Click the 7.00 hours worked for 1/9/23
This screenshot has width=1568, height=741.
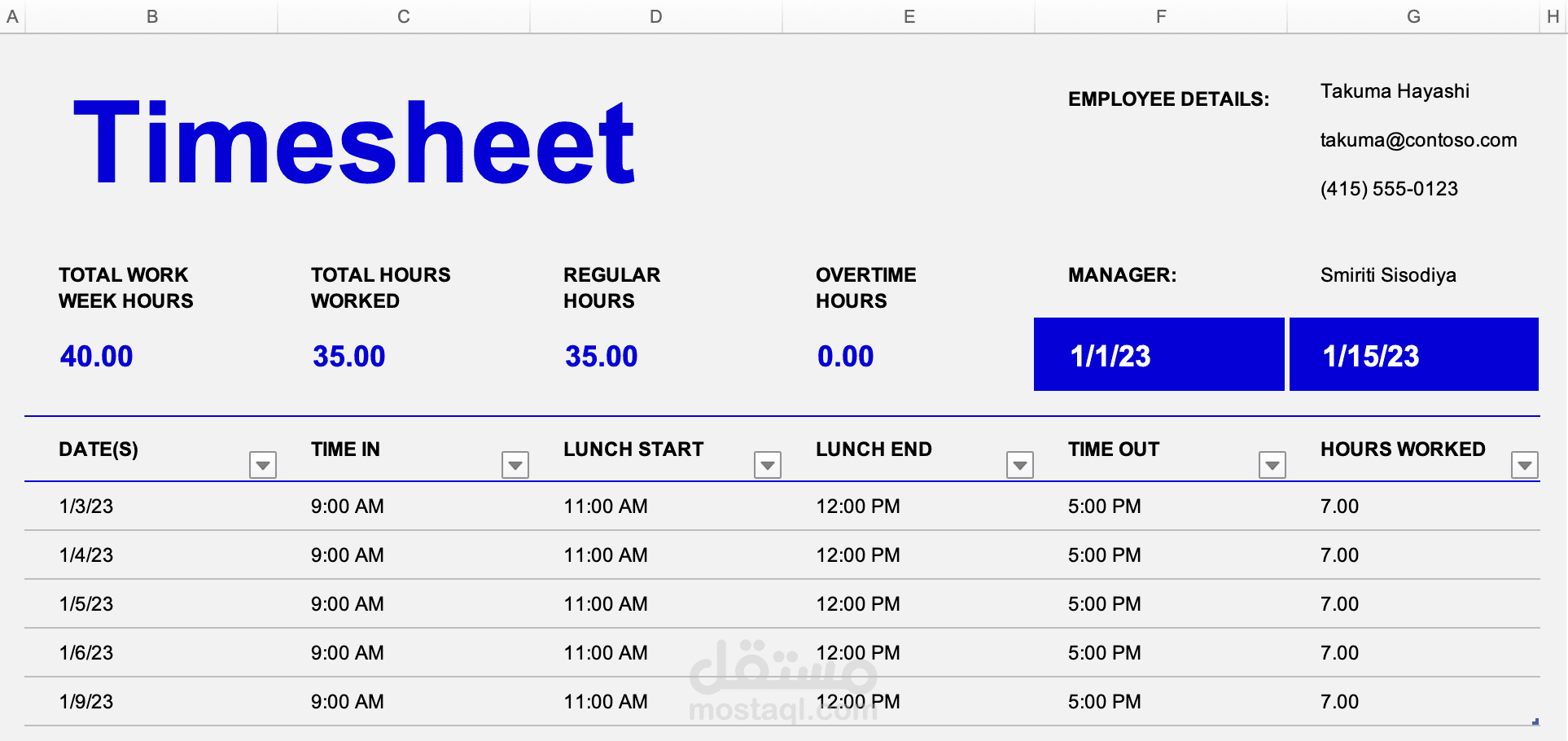(x=1339, y=702)
